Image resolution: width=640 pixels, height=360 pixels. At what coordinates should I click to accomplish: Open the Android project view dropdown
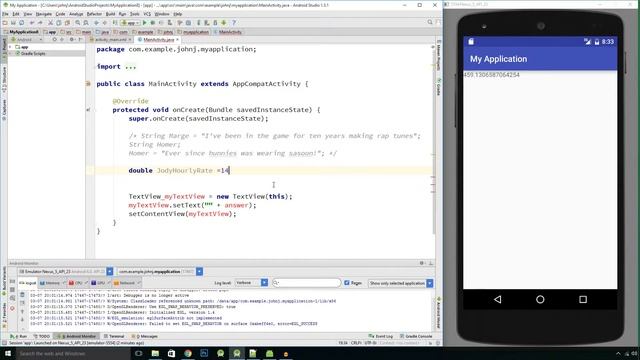(27, 40)
